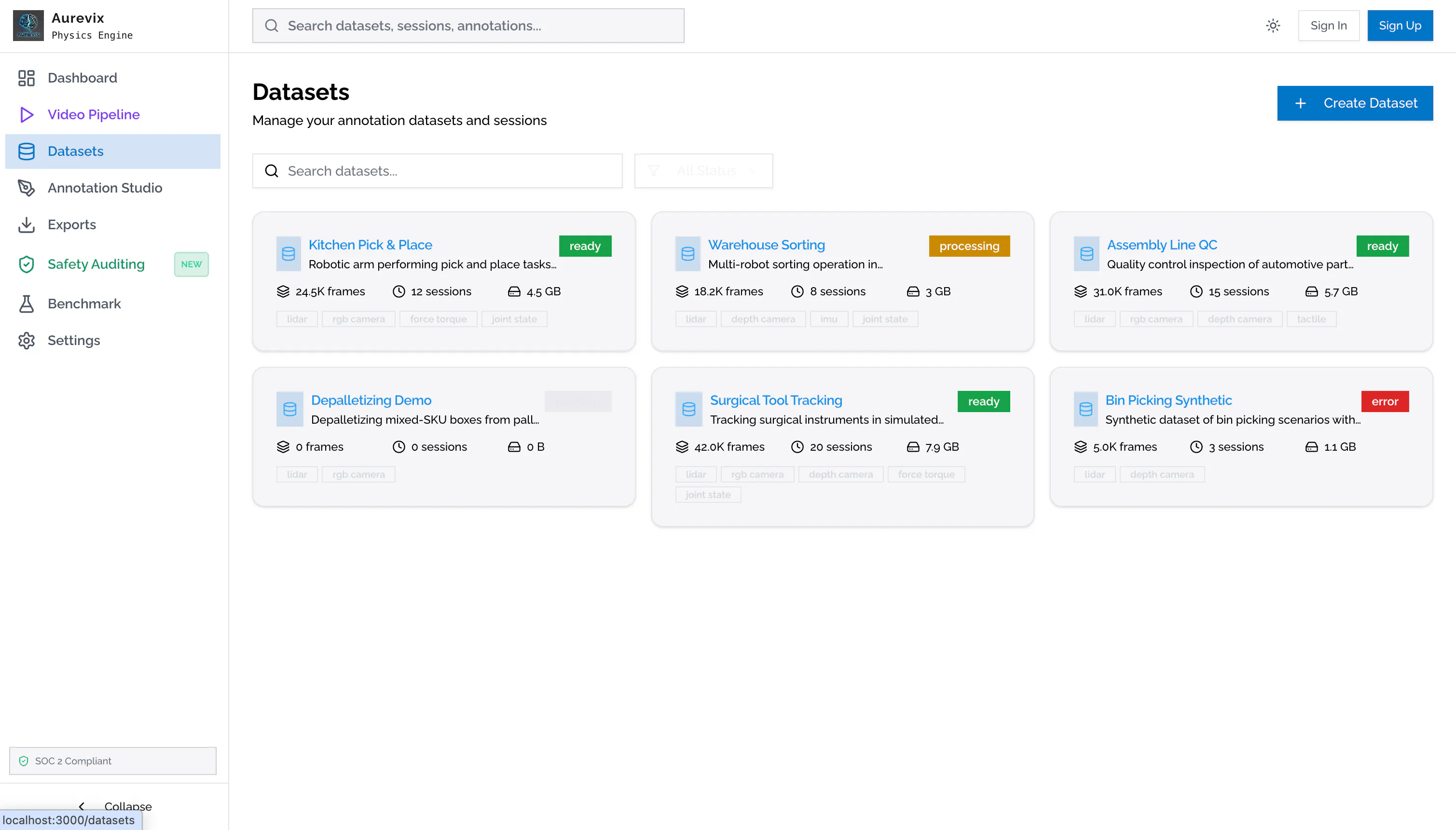Click the Depalletizing Demo dataset icon
Image resolution: width=1456 pixels, height=830 pixels.
tap(289, 409)
